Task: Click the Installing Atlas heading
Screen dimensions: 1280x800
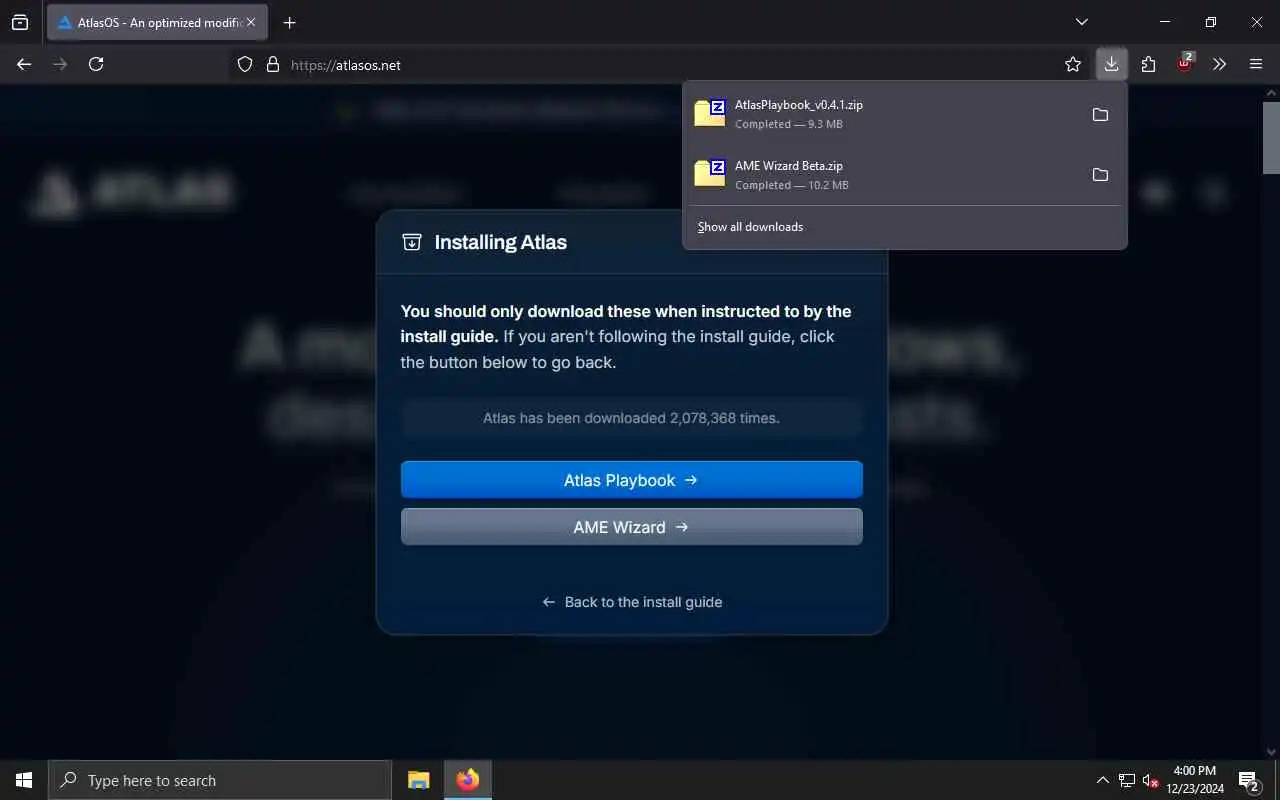Action: tap(500, 242)
